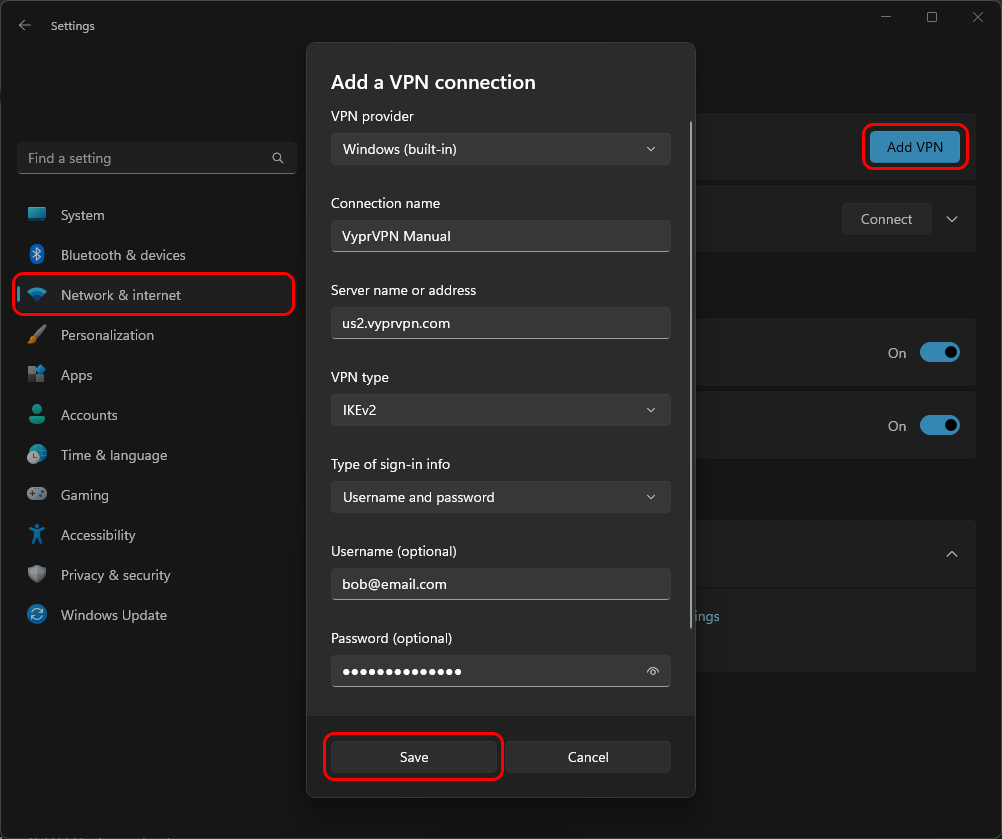Minimize the Settings window

(x=886, y=17)
